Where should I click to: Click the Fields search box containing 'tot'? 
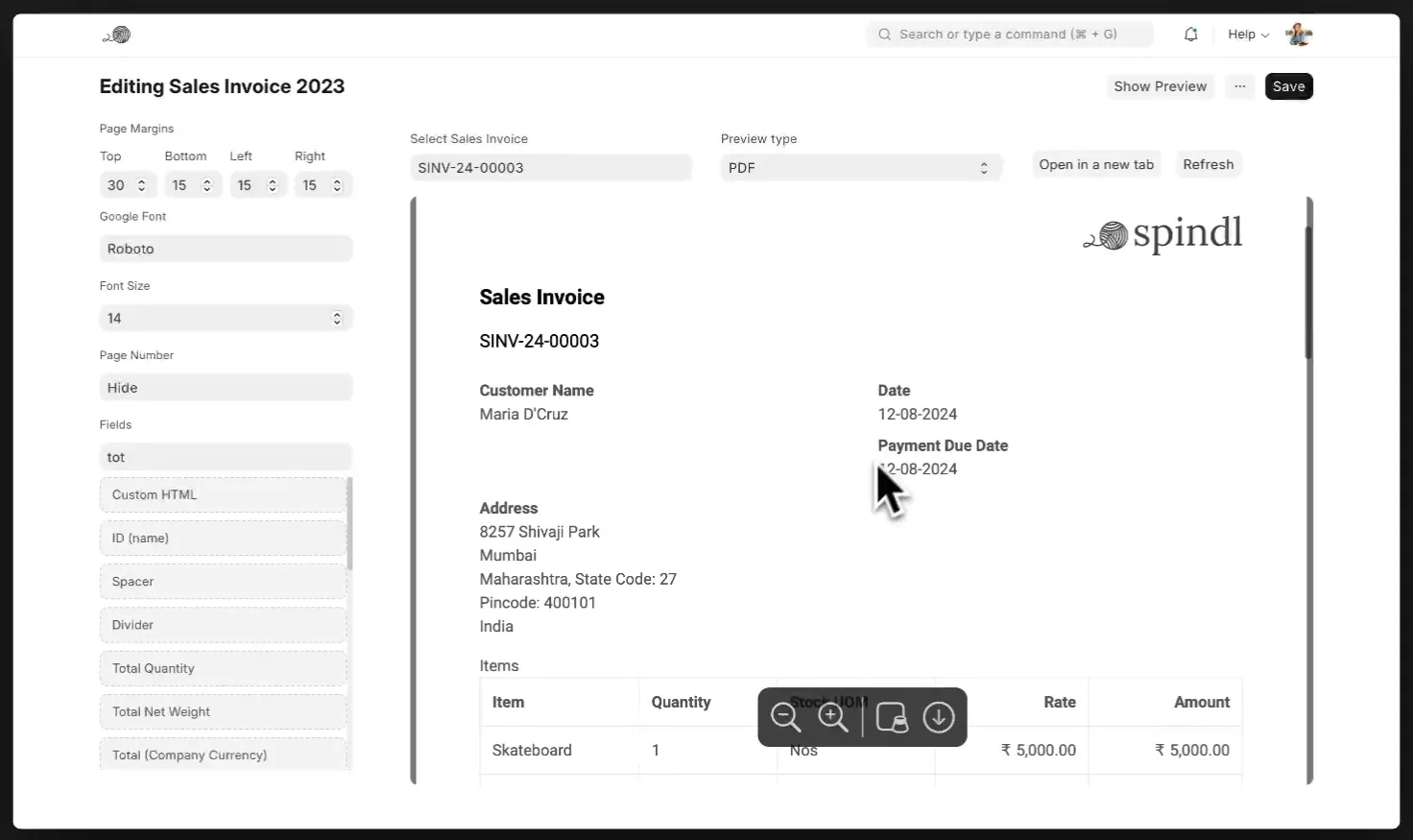(226, 457)
